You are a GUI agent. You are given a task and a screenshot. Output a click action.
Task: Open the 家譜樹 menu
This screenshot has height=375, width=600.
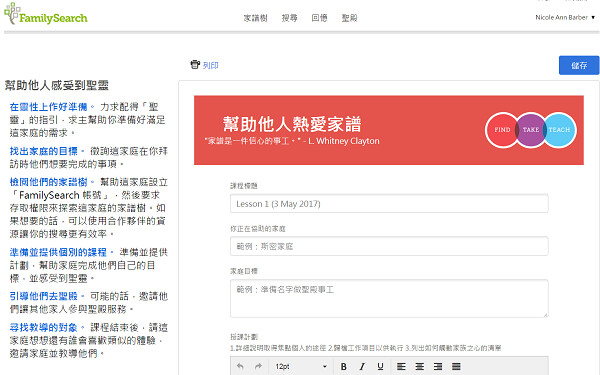pyautogui.click(x=255, y=18)
